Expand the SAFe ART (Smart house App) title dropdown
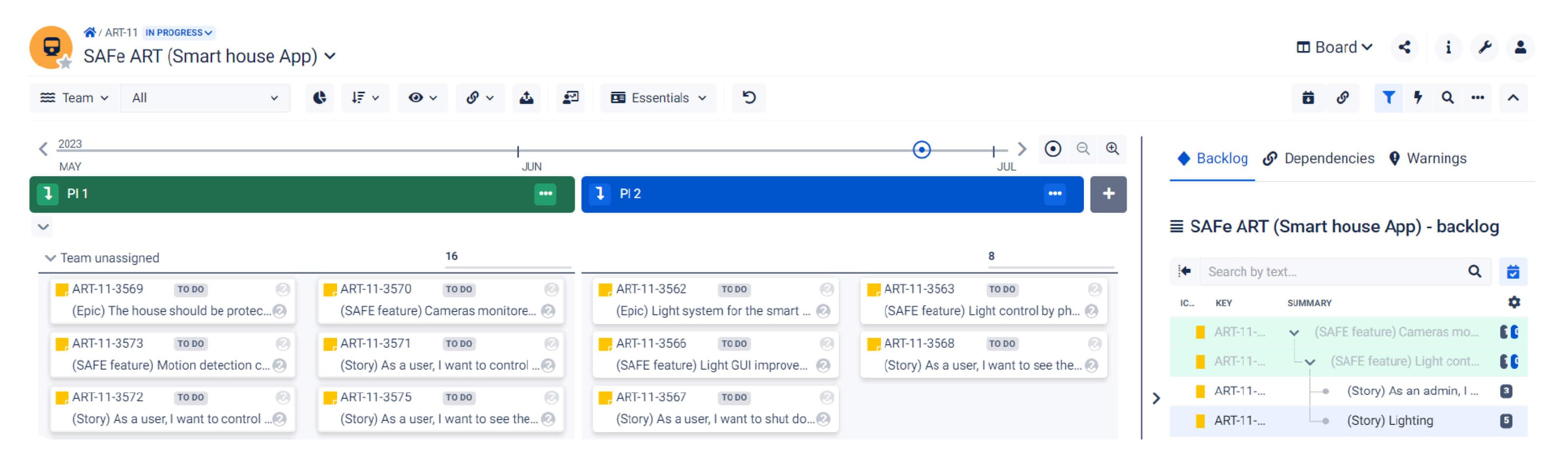Screen dimensions: 1568x463 point(331,56)
